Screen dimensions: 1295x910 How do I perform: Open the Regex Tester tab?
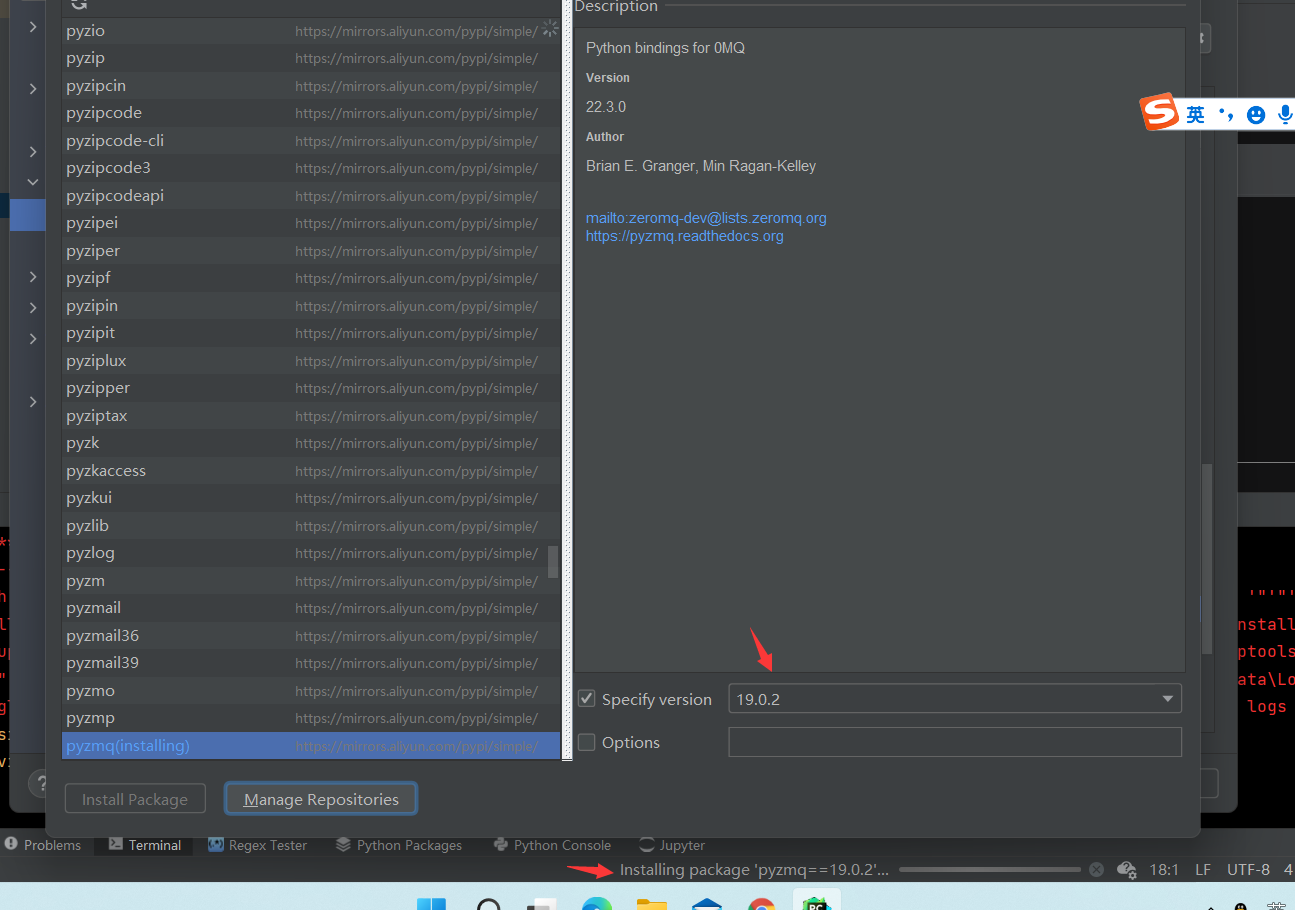(x=257, y=845)
